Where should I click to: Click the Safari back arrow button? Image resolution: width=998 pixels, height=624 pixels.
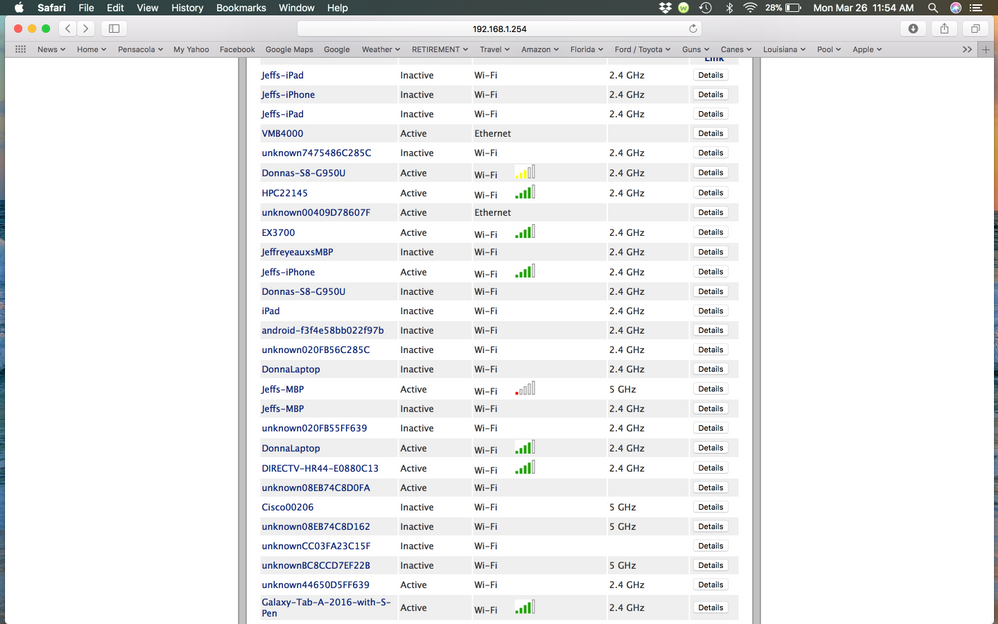tap(68, 29)
